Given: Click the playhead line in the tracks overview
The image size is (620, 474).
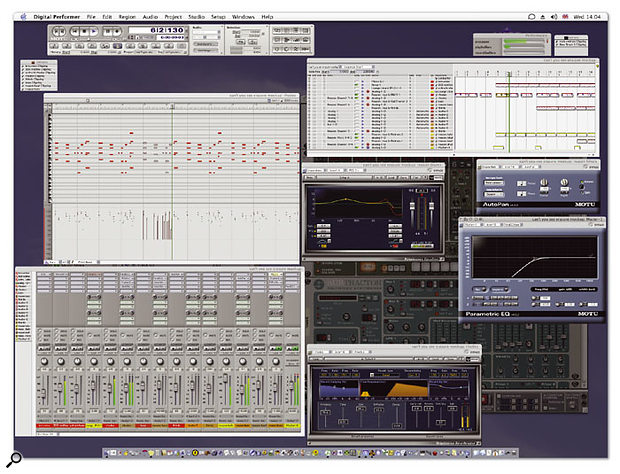Looking at the screenshot, I should (x=509, y=113).
